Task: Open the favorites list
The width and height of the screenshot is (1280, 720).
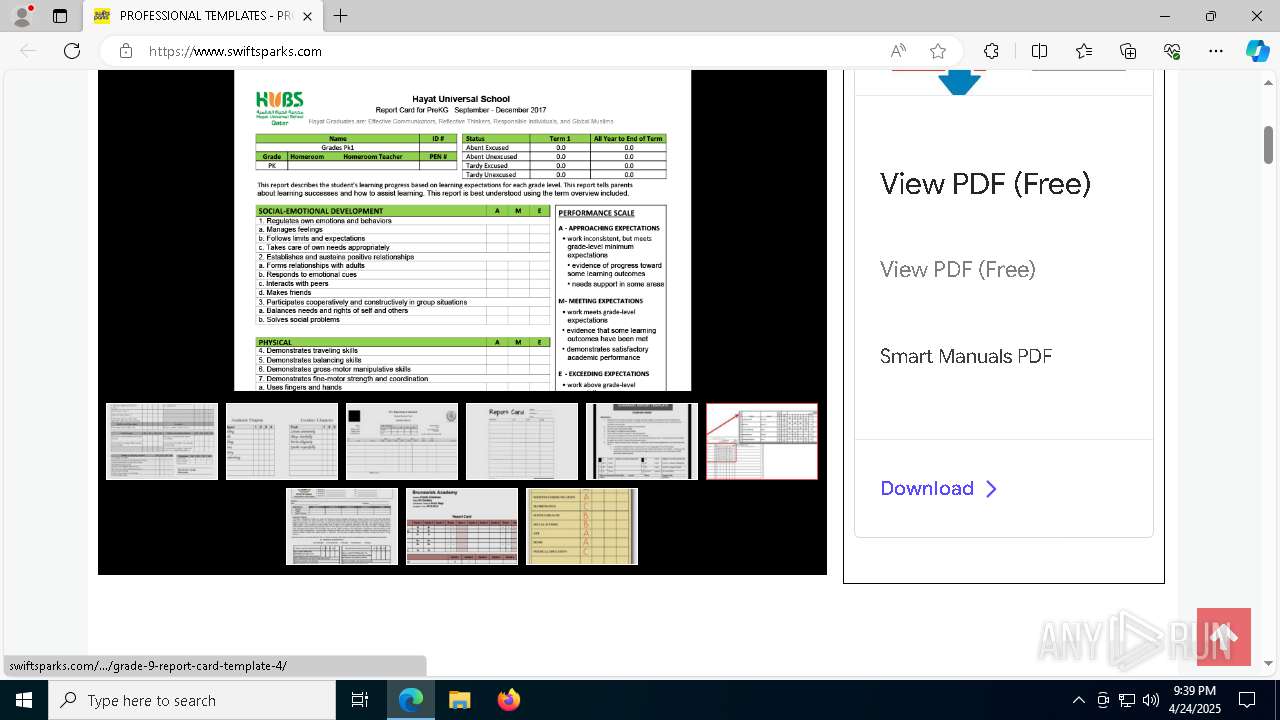Action: pyautogui.click(x=1084, y=51)
